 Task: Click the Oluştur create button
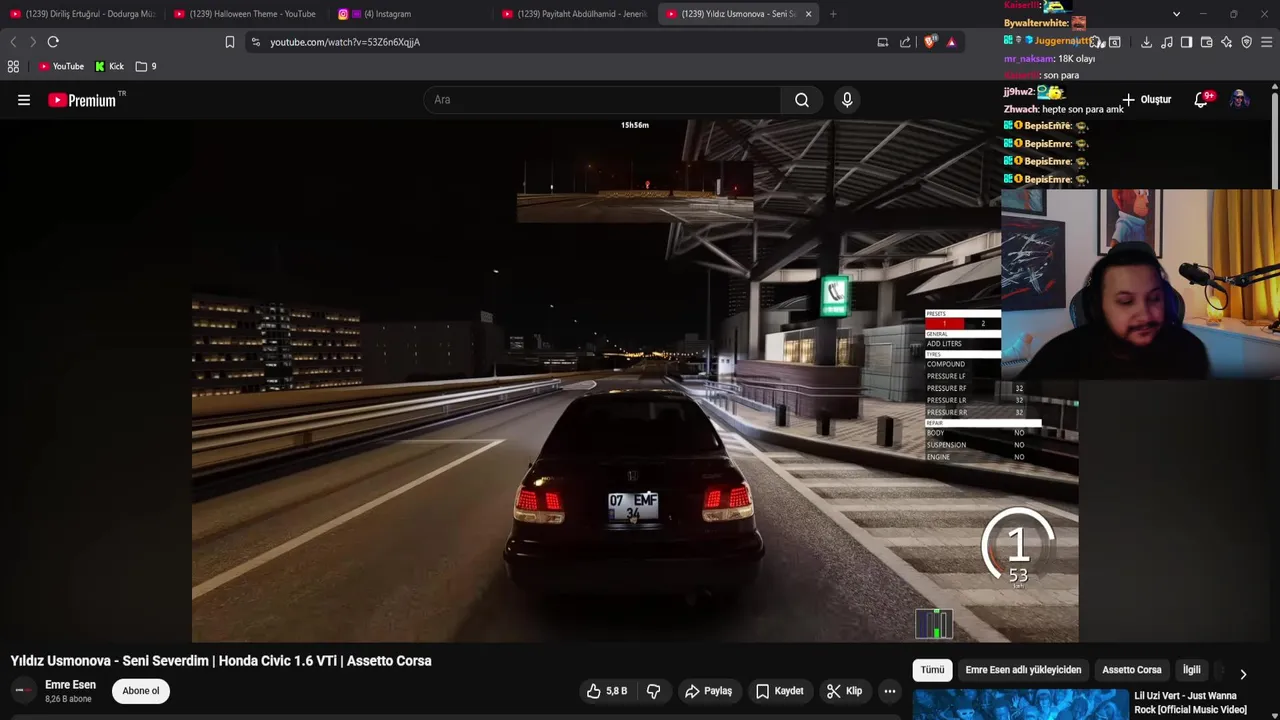click(x=1147, y=100)
